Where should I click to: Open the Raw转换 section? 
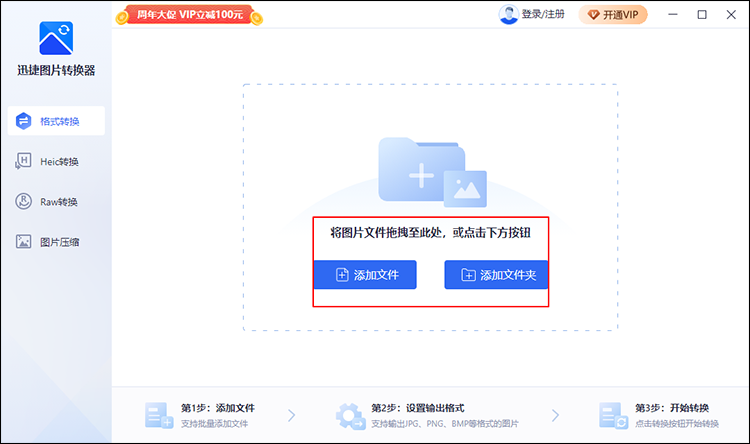click(x=59, y=202)
